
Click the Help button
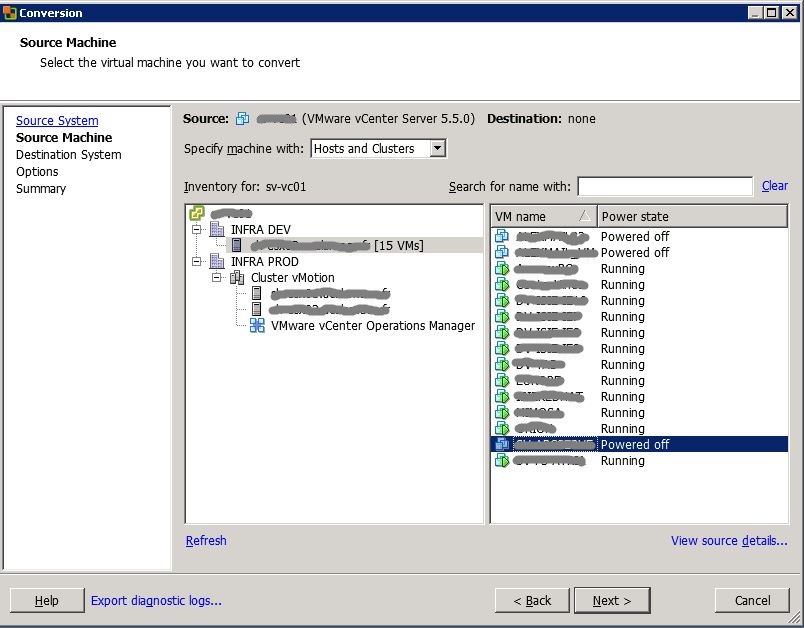point(47,600)
